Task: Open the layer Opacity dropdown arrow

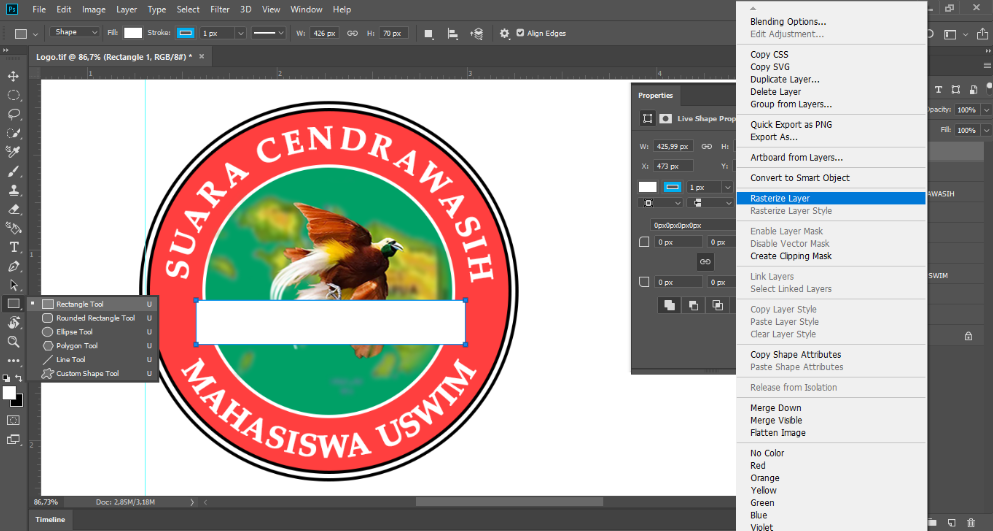Action: [x=986, y=110]
